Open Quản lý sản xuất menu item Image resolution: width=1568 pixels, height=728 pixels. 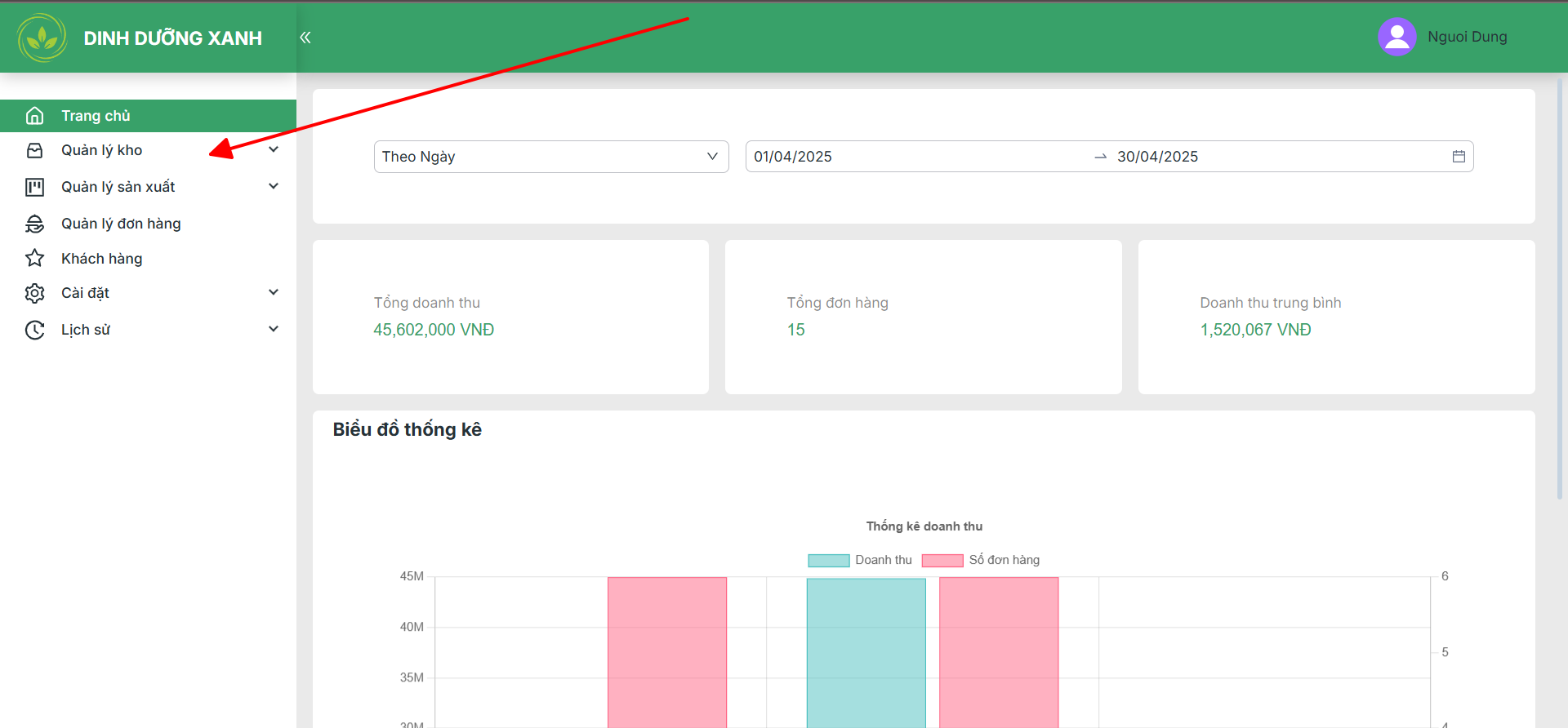tap(148, 187)
